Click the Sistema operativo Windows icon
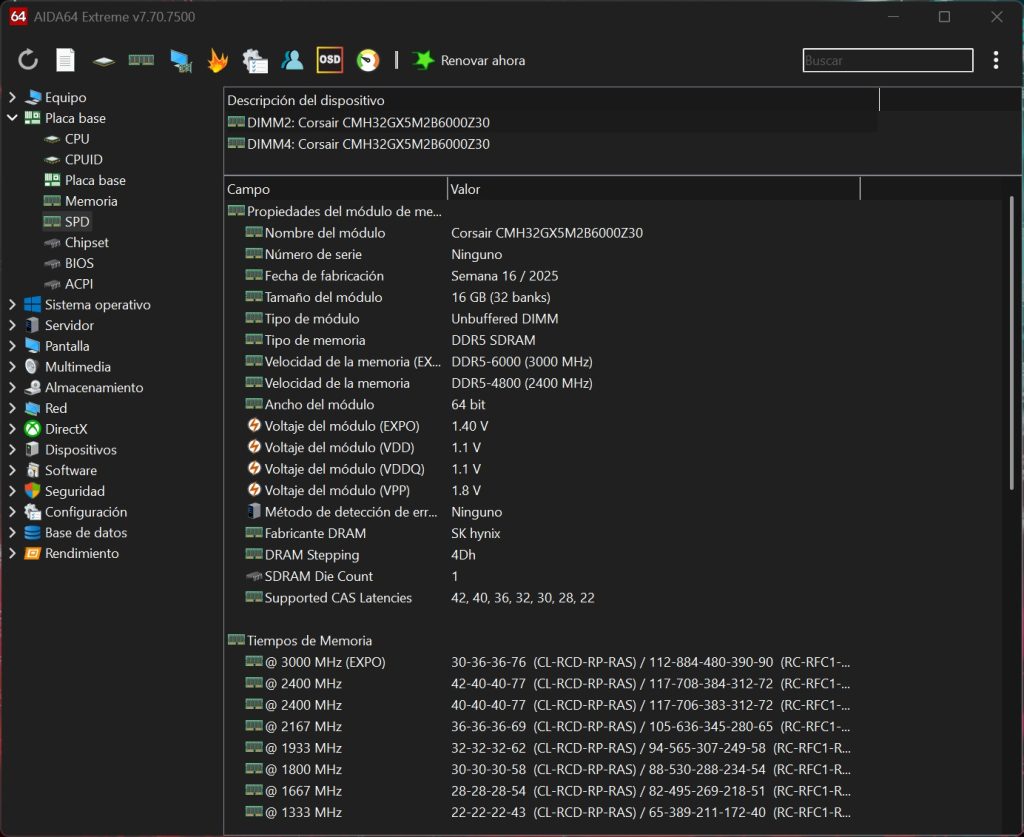 [33, 305]
